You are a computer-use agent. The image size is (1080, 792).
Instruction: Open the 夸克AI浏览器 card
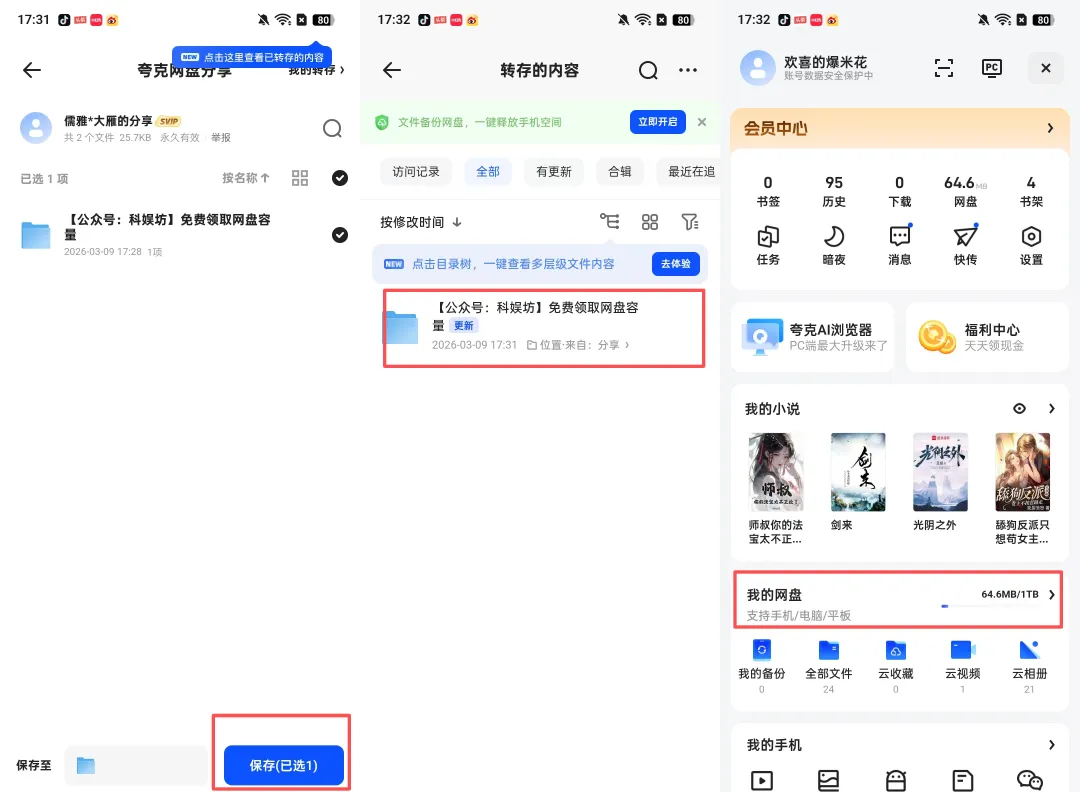click(x=813, y=337)
